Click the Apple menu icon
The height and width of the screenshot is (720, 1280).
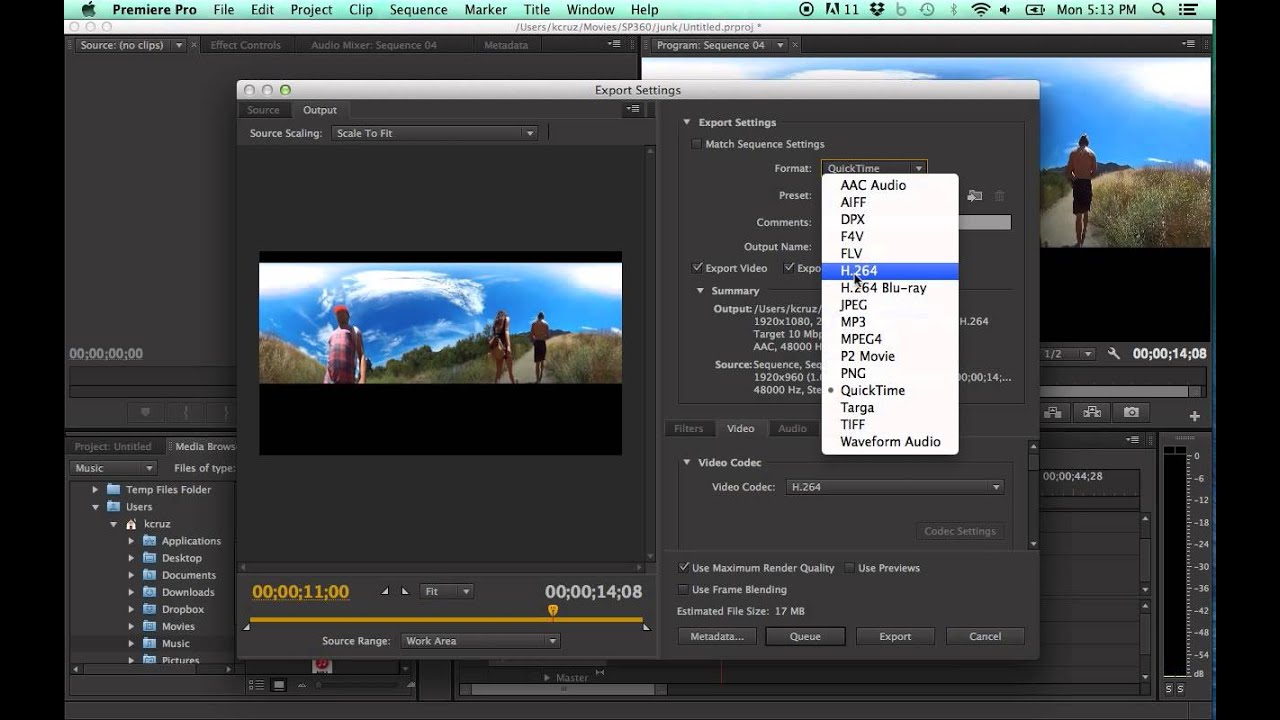click(x=88, y=10)
